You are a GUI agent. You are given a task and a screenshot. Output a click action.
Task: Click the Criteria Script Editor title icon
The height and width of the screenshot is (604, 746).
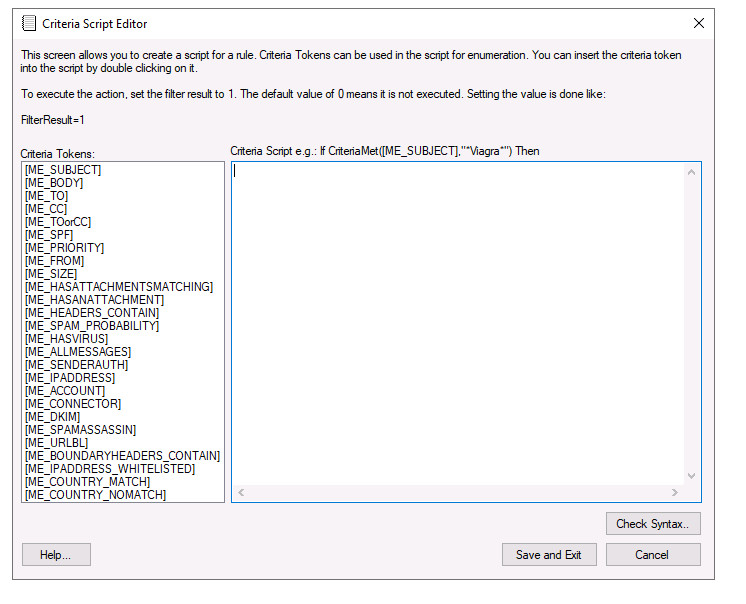pyautogui.click(x=29, y=23)
